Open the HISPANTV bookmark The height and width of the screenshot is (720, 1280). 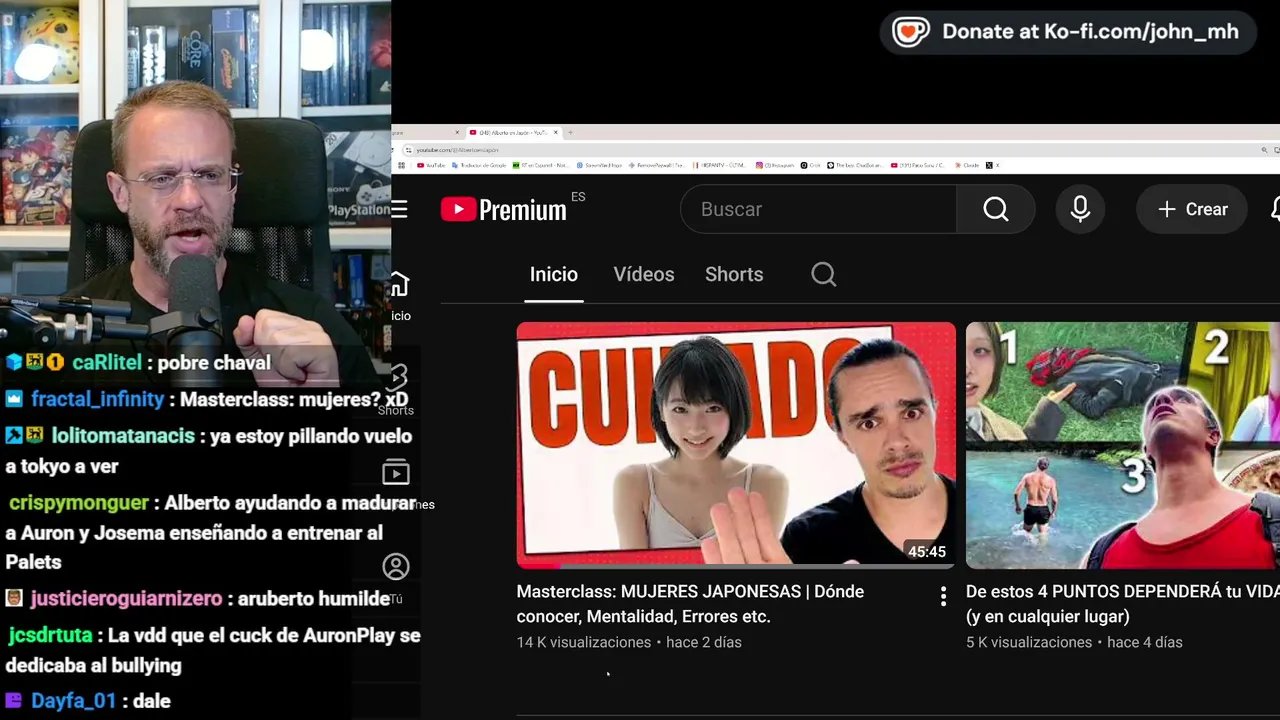[720, 165]
